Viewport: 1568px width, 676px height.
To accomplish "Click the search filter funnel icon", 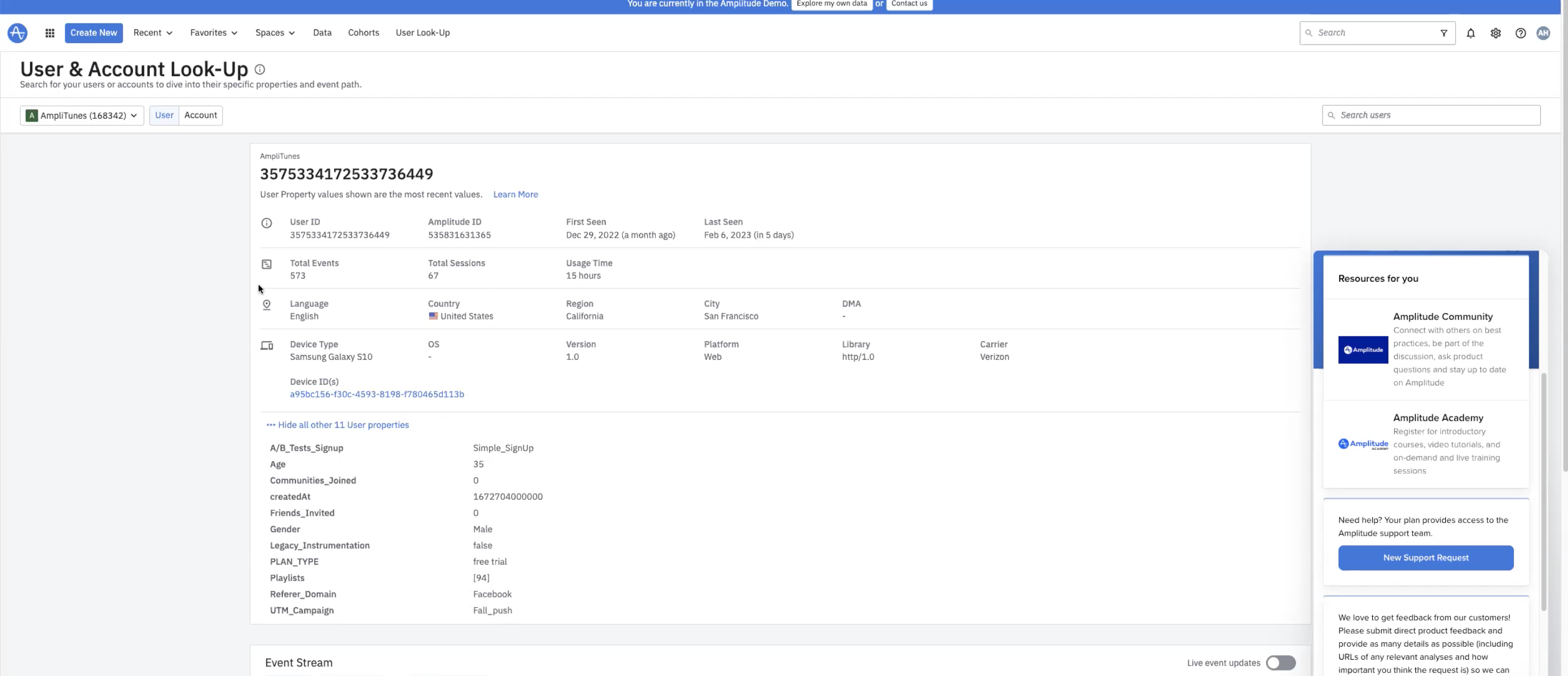I will coord(1444,33).
